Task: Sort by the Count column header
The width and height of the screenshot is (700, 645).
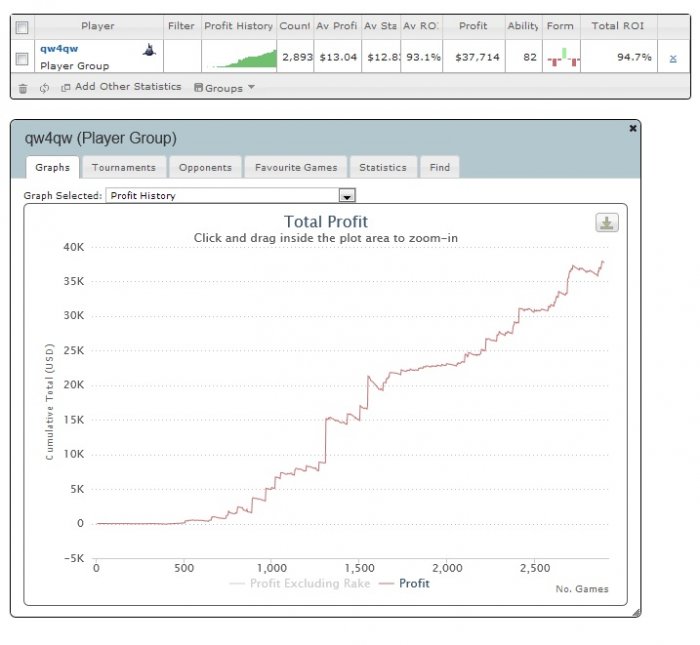Action: tap(295, 26)
